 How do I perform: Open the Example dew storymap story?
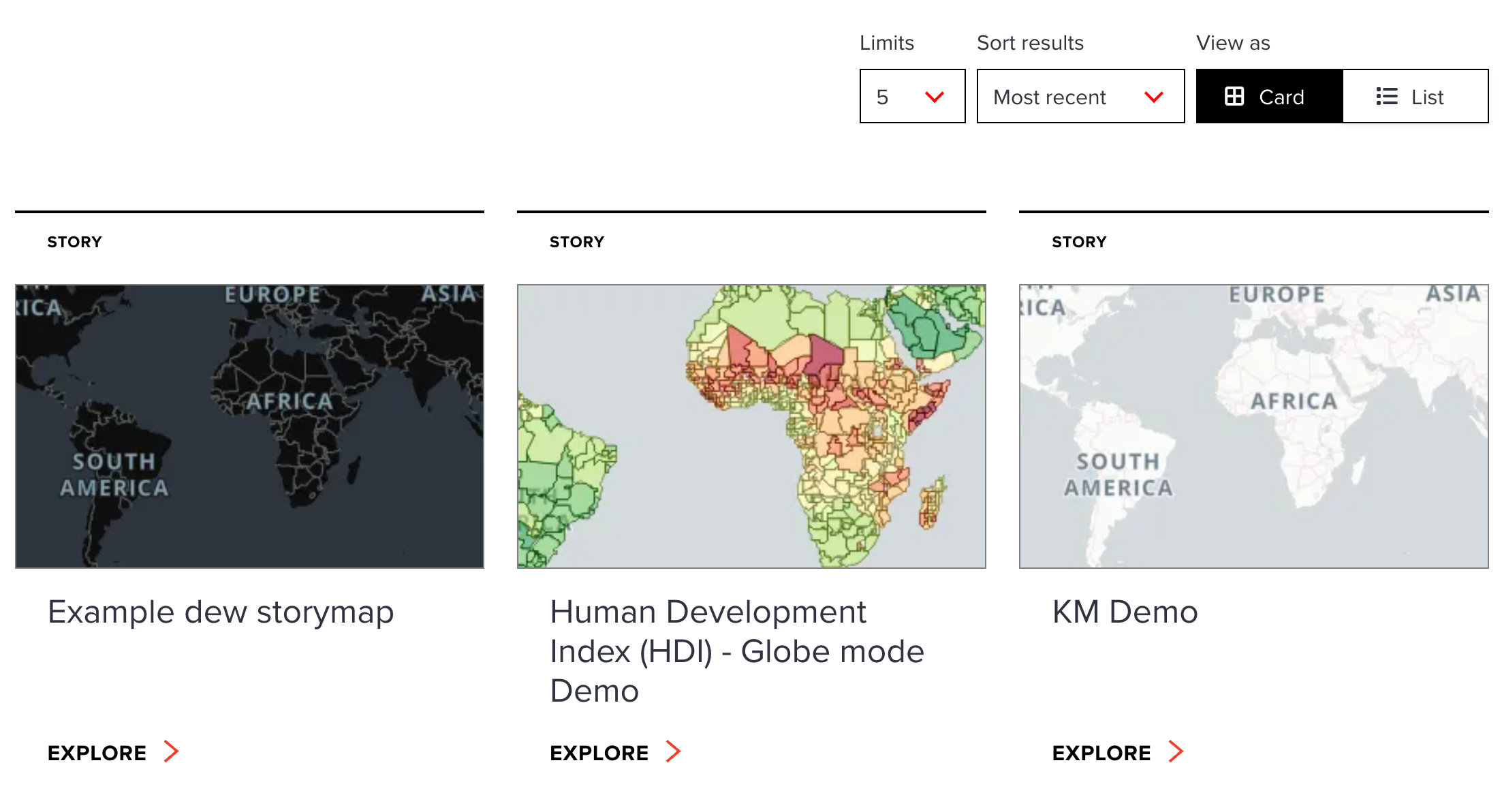coord(220,612)
